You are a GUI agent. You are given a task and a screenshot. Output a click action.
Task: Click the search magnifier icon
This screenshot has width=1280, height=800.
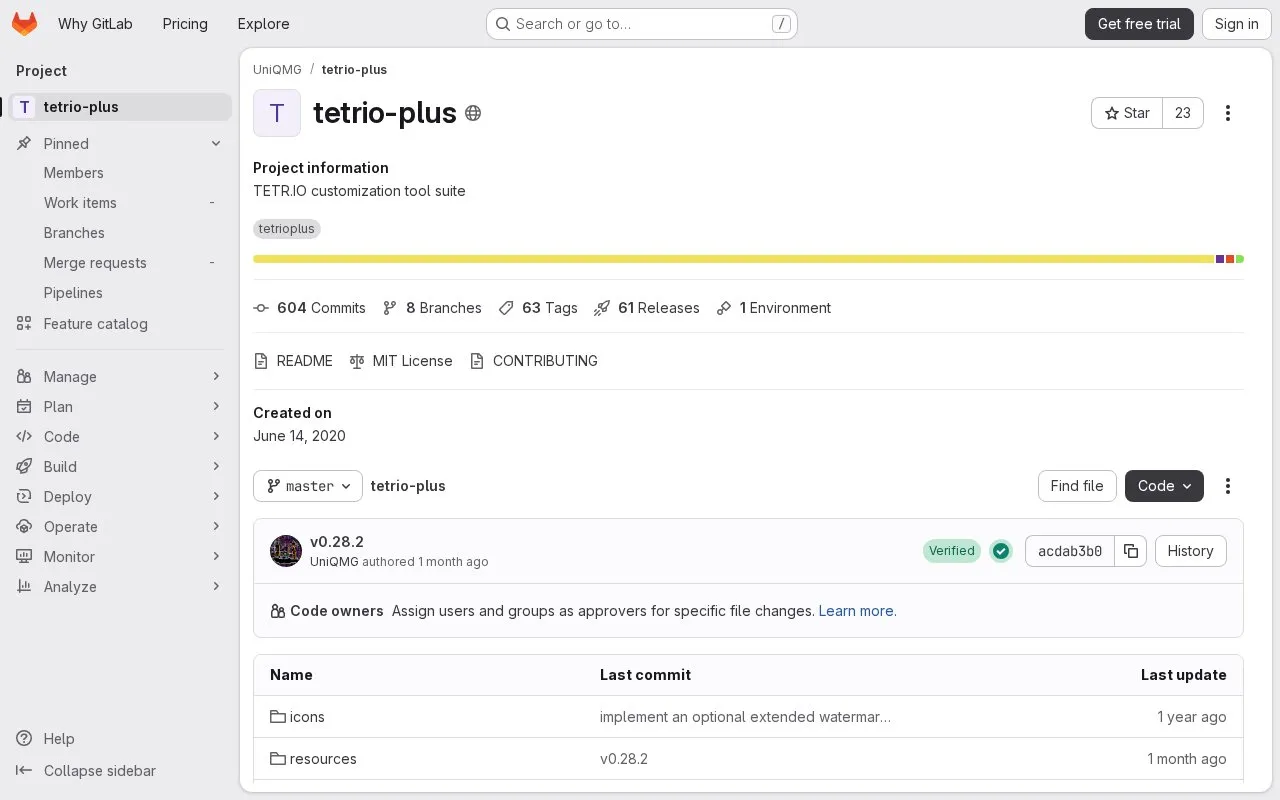coord(503,24)
